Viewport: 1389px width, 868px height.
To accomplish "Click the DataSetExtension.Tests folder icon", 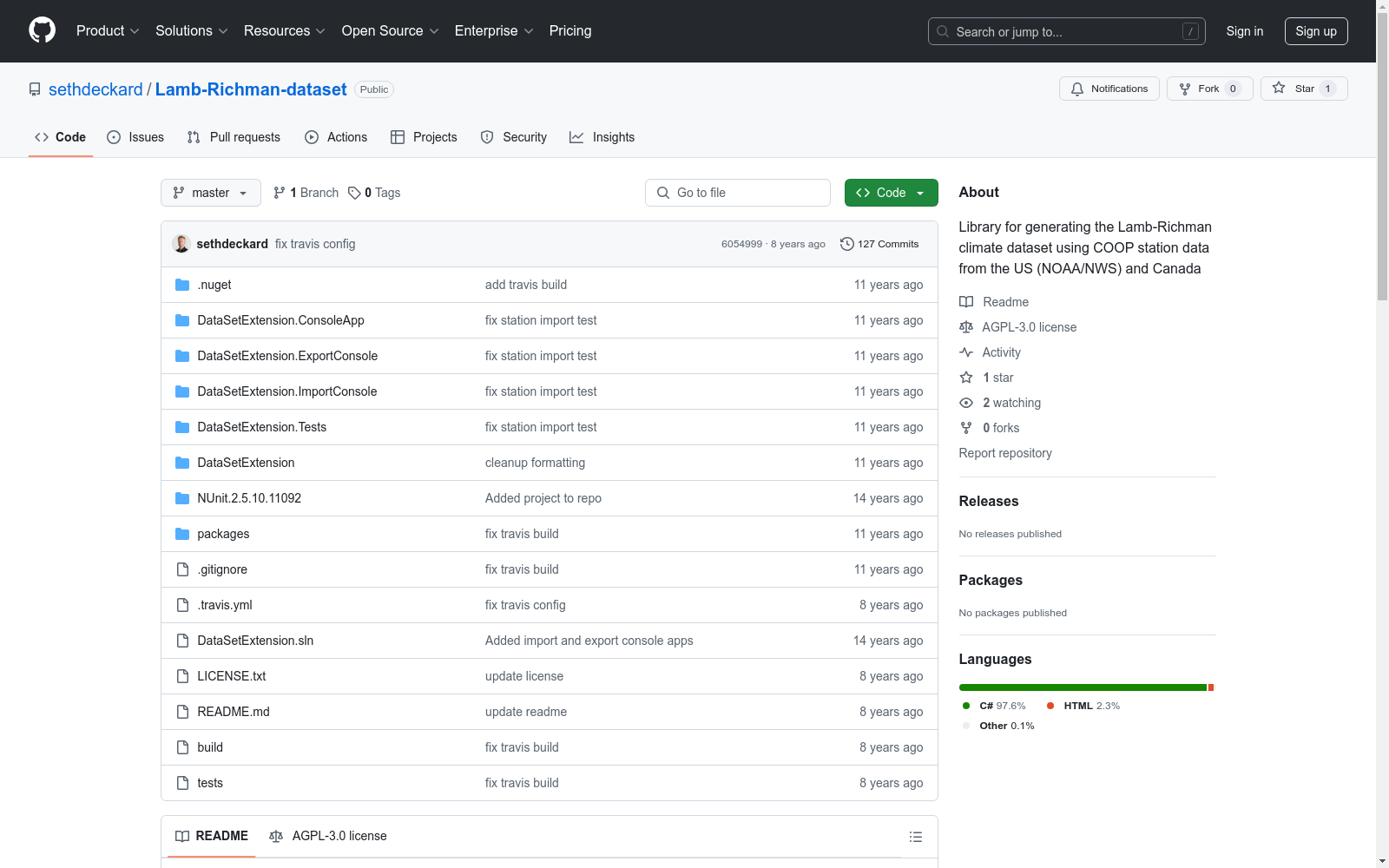I will [182, 427].
